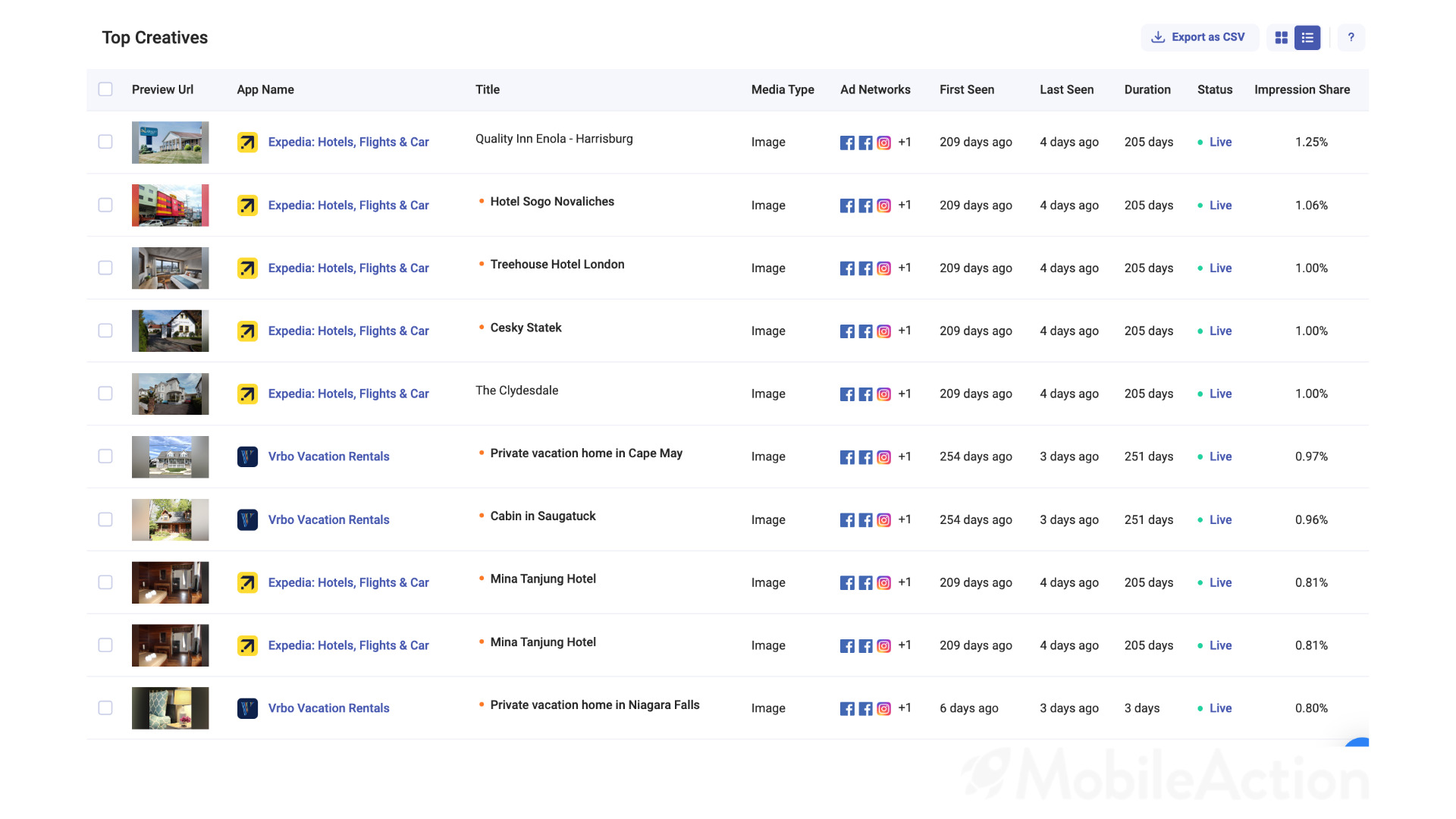The image size is (1456, 819).
Task: Check the Niagara Falls vacation home checkbox
Action: point(105,708)
